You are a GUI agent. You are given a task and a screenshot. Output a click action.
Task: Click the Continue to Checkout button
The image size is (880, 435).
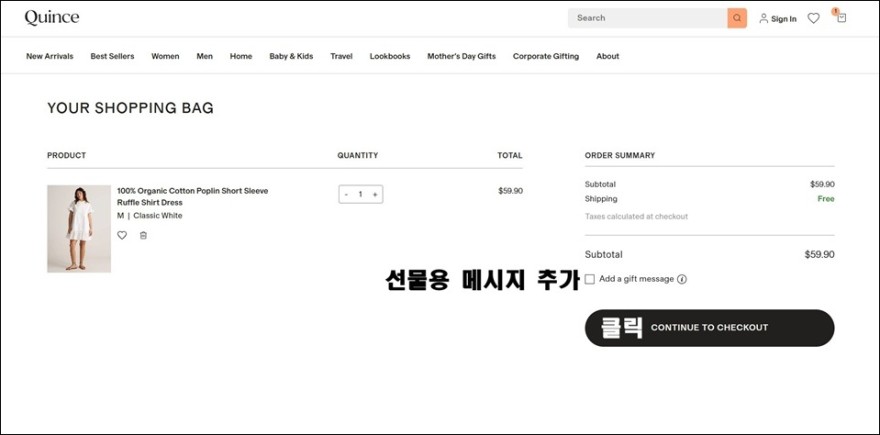[x=709, y=328]
